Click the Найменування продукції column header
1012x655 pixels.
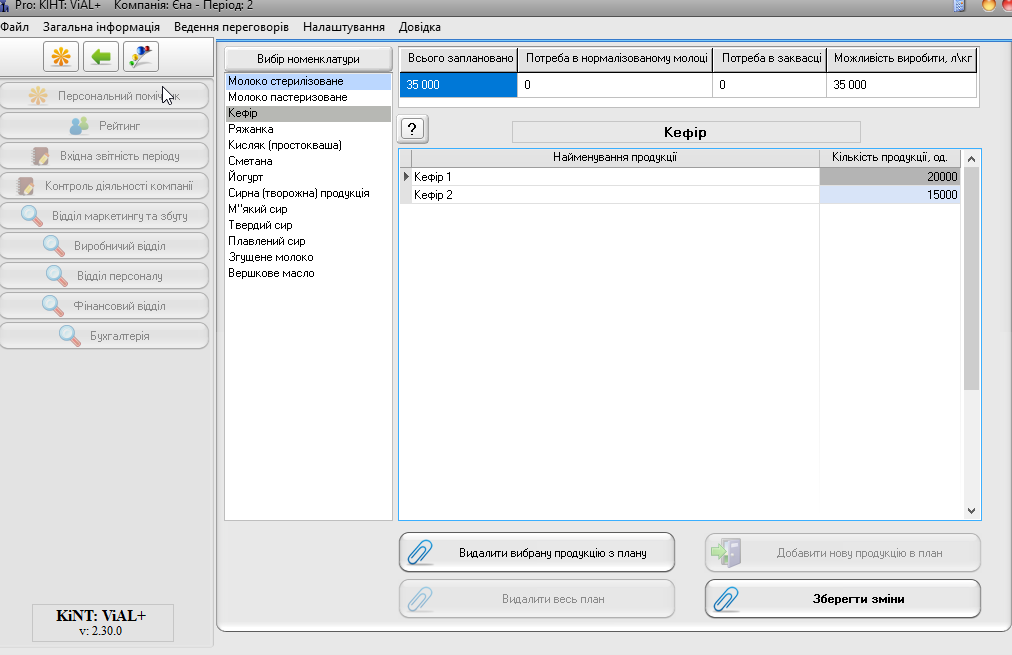pos(615,157)
